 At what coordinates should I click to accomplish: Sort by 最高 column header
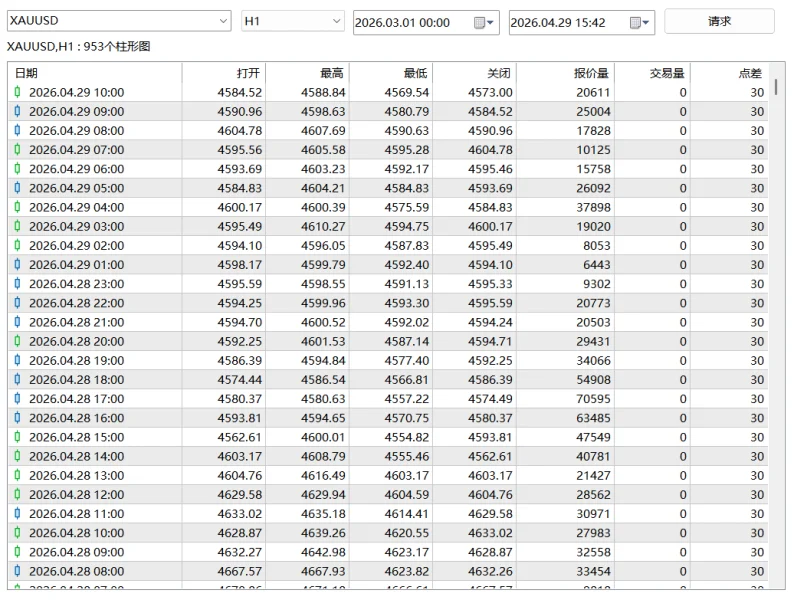[307, 73]
